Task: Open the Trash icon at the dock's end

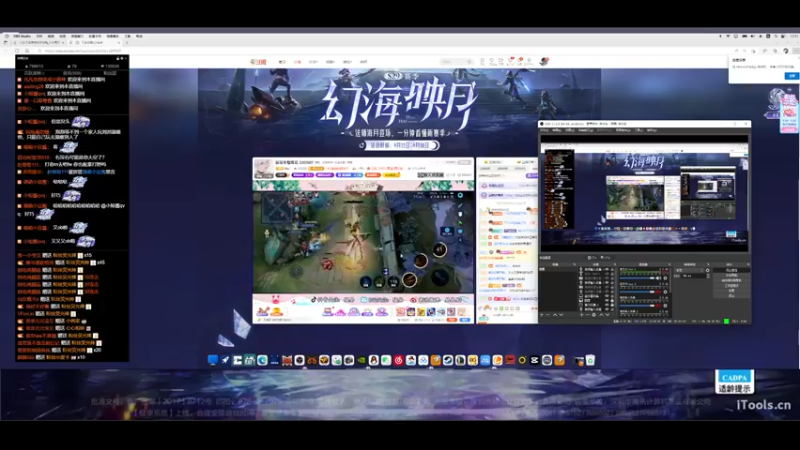Action: 590,360
